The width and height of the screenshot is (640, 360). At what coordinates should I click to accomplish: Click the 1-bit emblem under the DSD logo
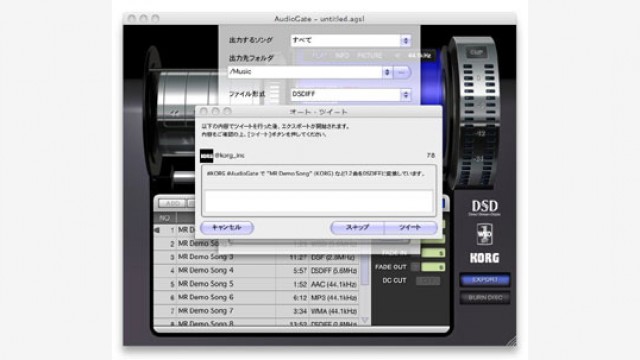(484, 234)
